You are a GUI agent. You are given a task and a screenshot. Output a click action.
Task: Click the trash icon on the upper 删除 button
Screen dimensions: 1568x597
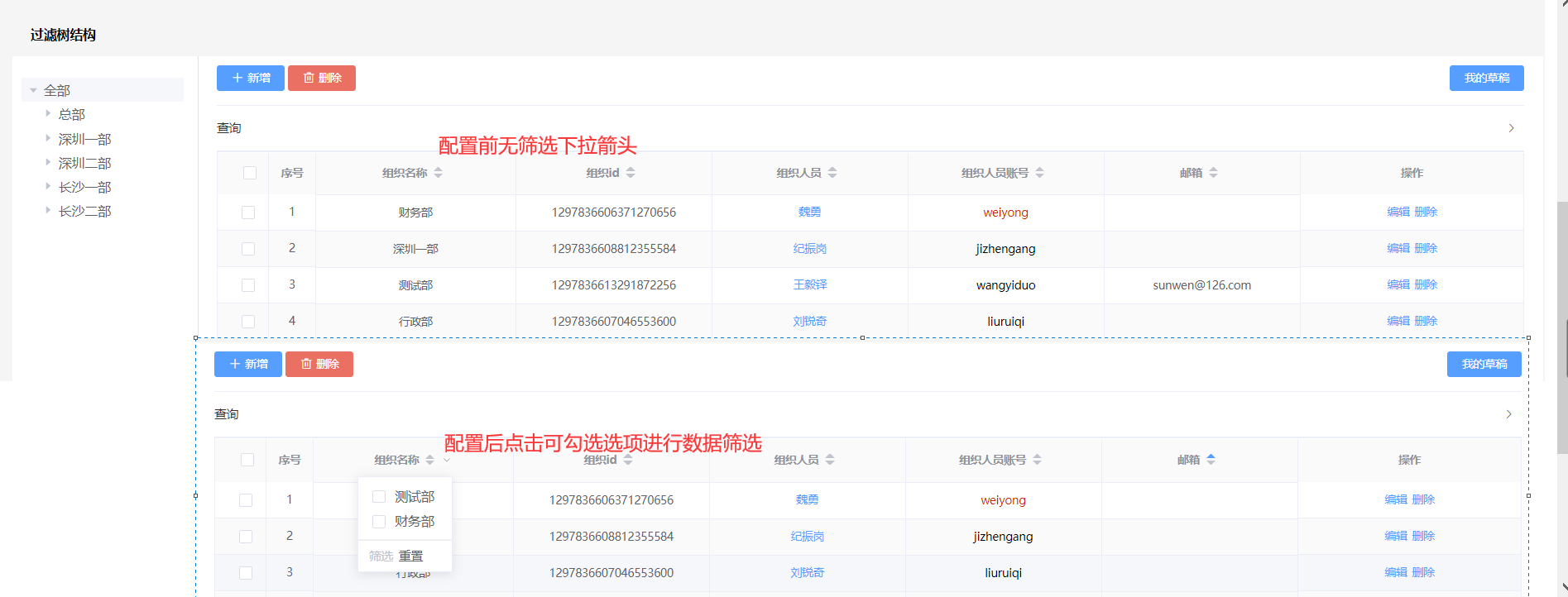click(x=309, y=78)
